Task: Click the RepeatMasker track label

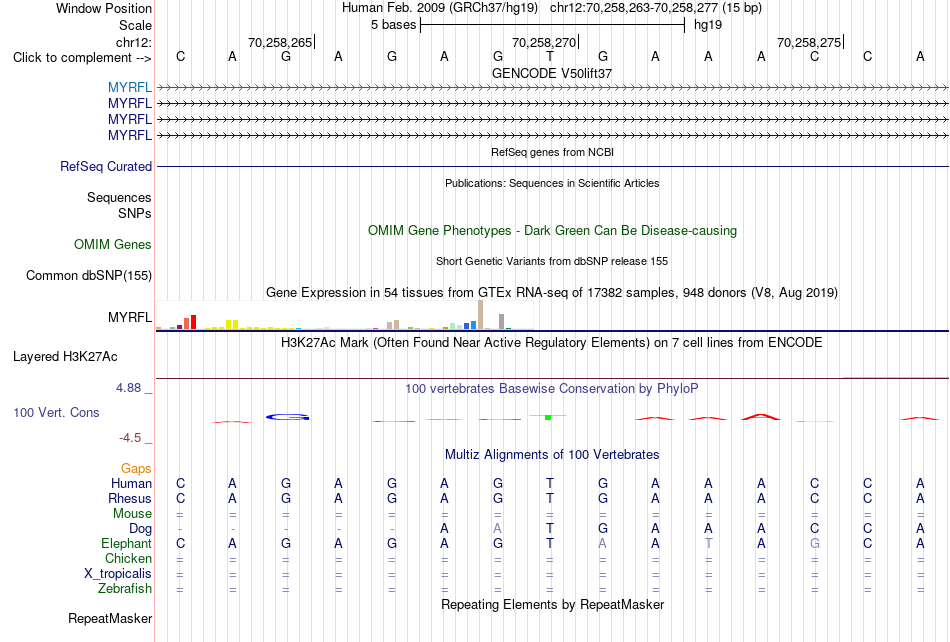Action: [110, 618]
